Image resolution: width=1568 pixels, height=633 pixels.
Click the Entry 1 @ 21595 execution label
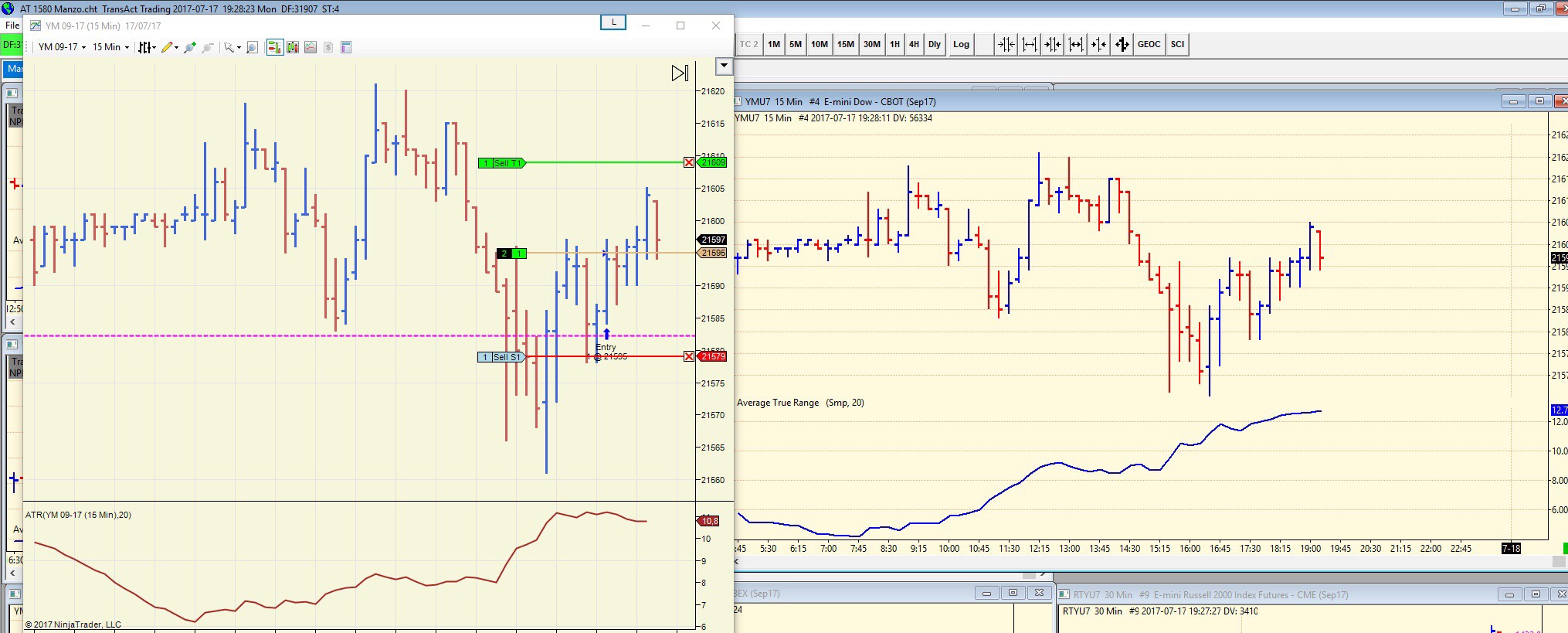point(608,352)
